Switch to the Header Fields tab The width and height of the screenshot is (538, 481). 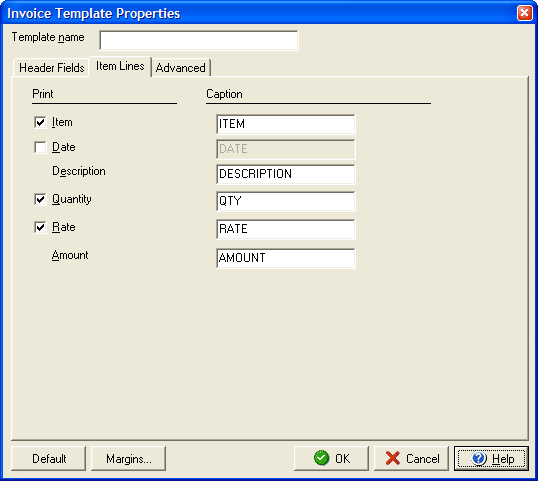point(51,68)
